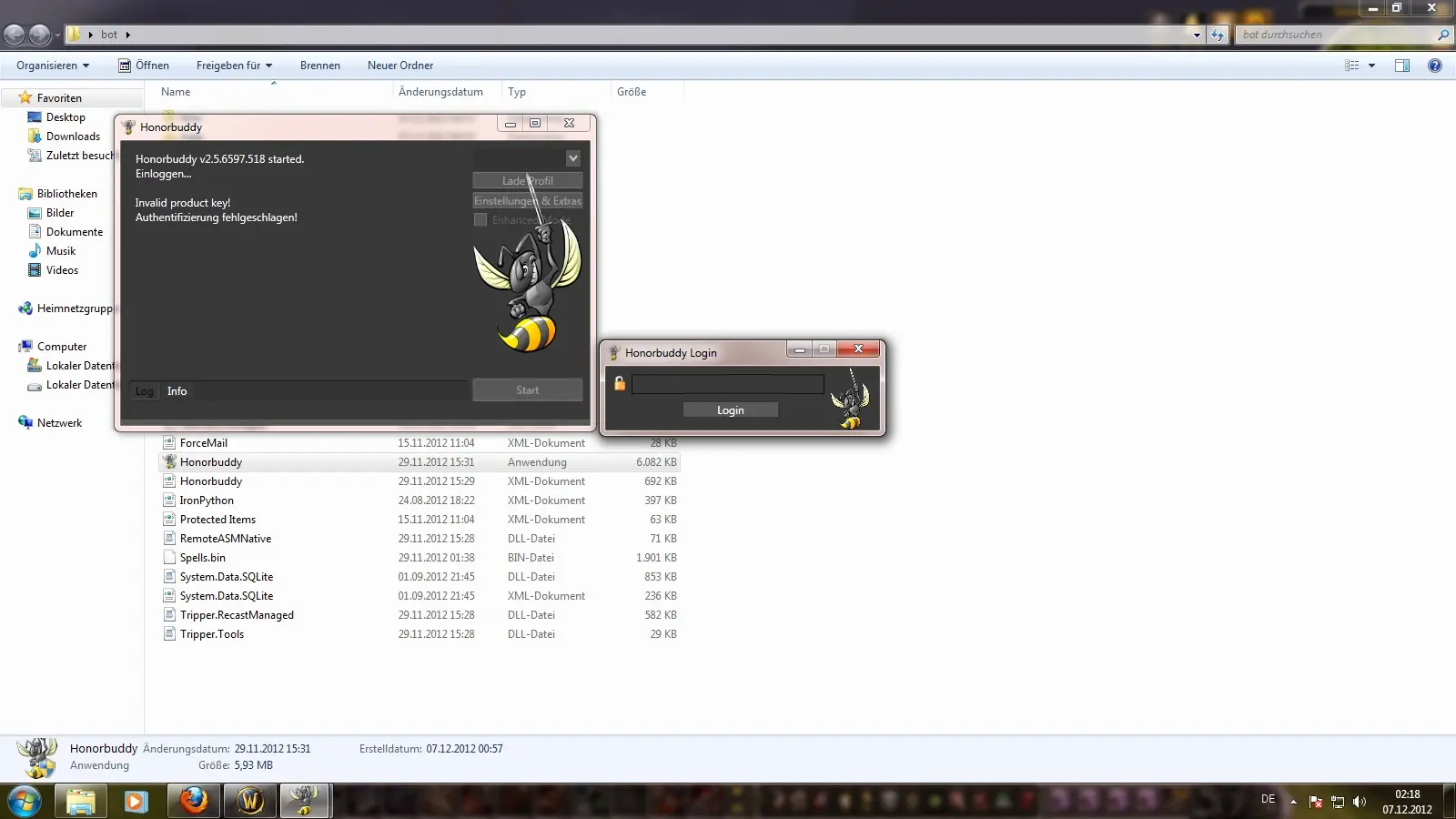Open the Windows Start orb
The width and height of the screenshot is (1456, 819).
click(24, 802)
